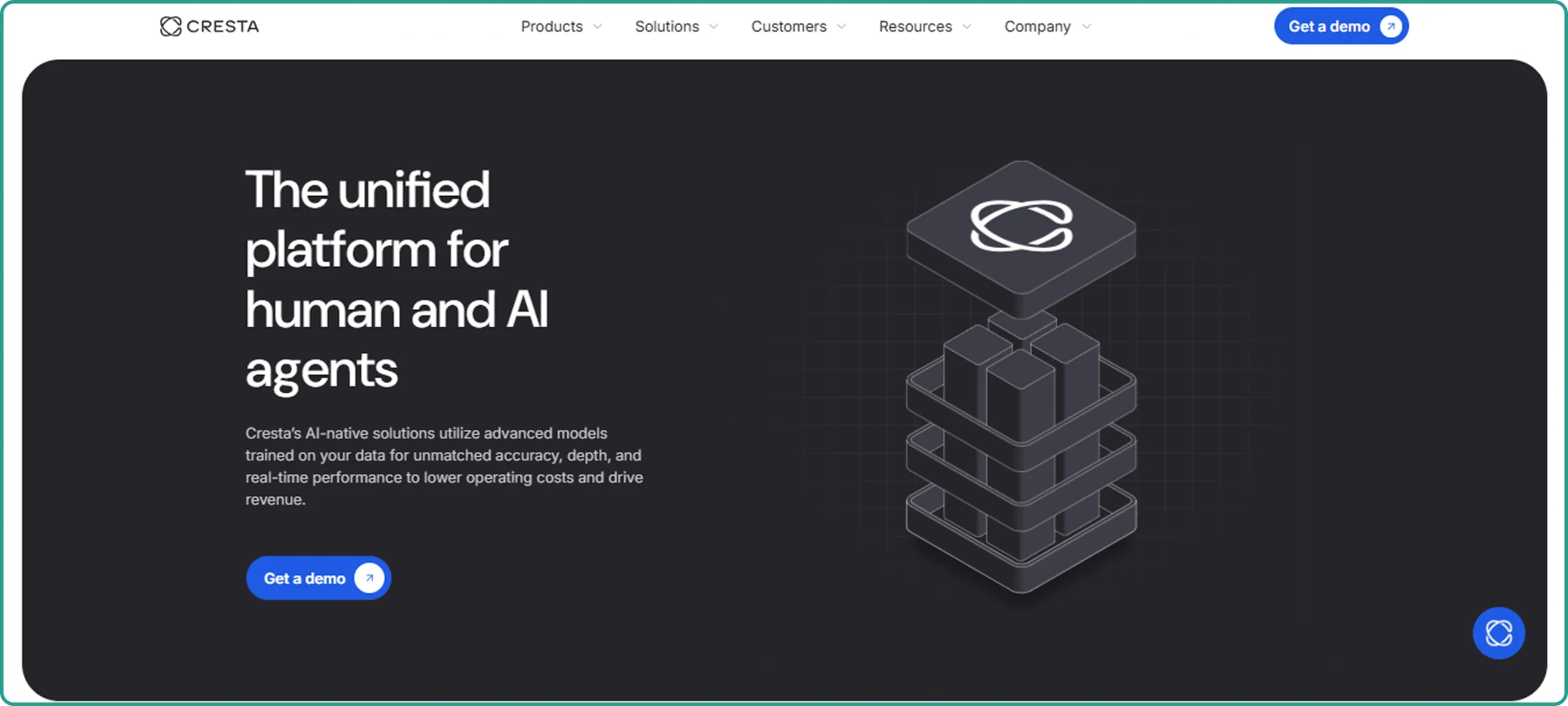Click arrow icon in header Get a demo
The height and width of the screenshot is (706, 1568).
1390,26
